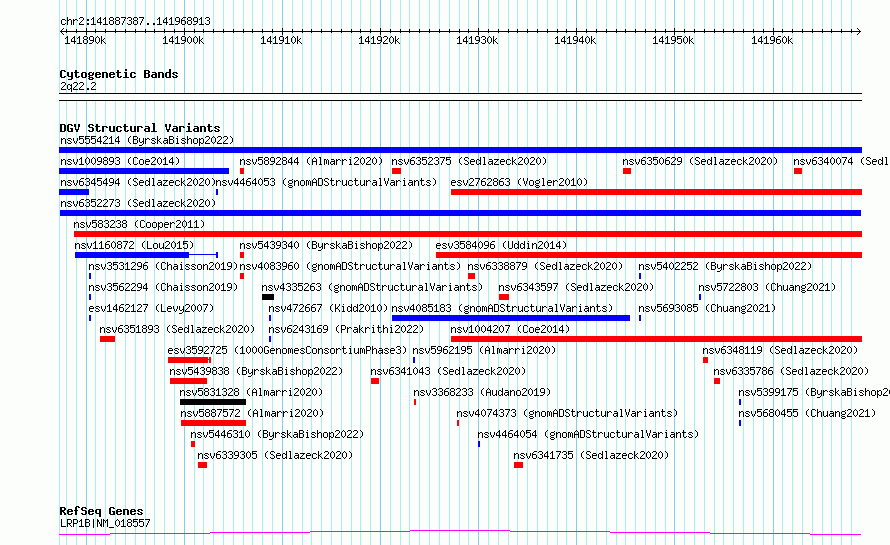Select nsv5887572 (Almarri2020) label
Viewport: 890px width, 545px height.
pos(252,413)
